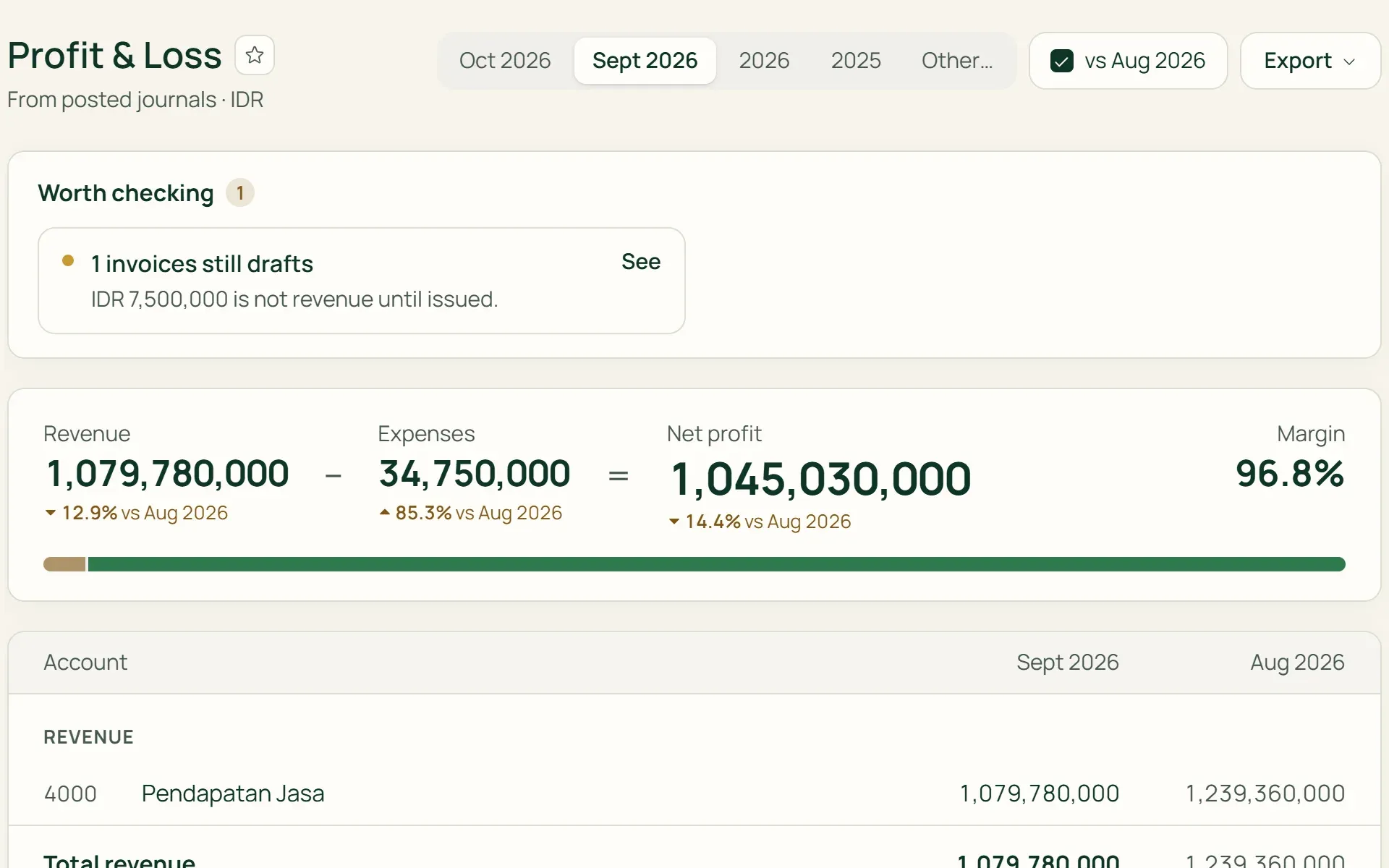Image resolution: width=1389 pixels, height=868 pixels.
Task: Switch to the Oct 2026 period tab
Action: 505,61
